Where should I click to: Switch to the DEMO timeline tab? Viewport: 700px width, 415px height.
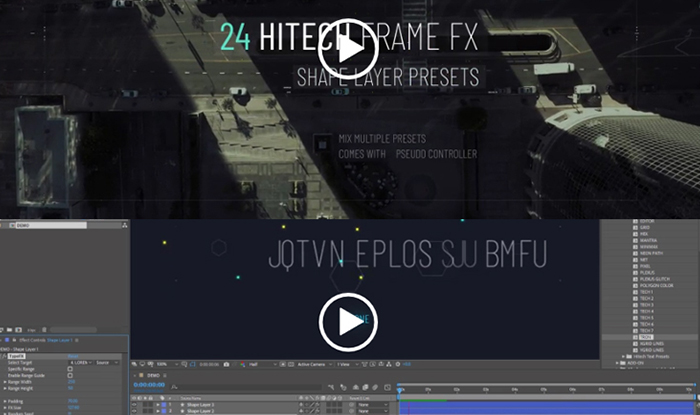[153, 375]
